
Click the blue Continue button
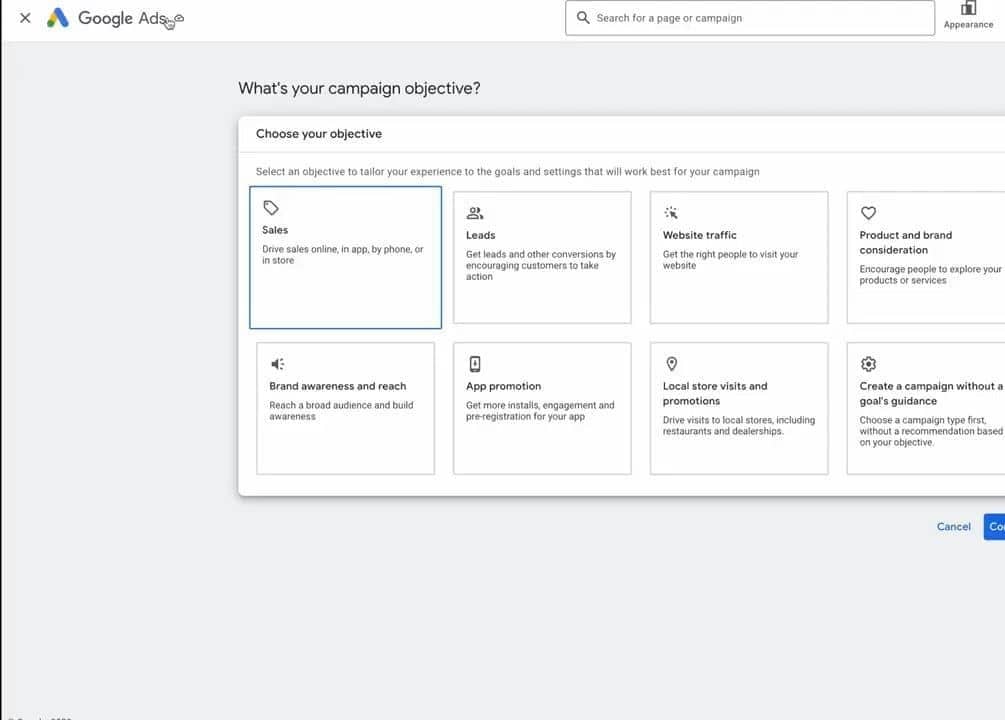[x=994, y=526]
